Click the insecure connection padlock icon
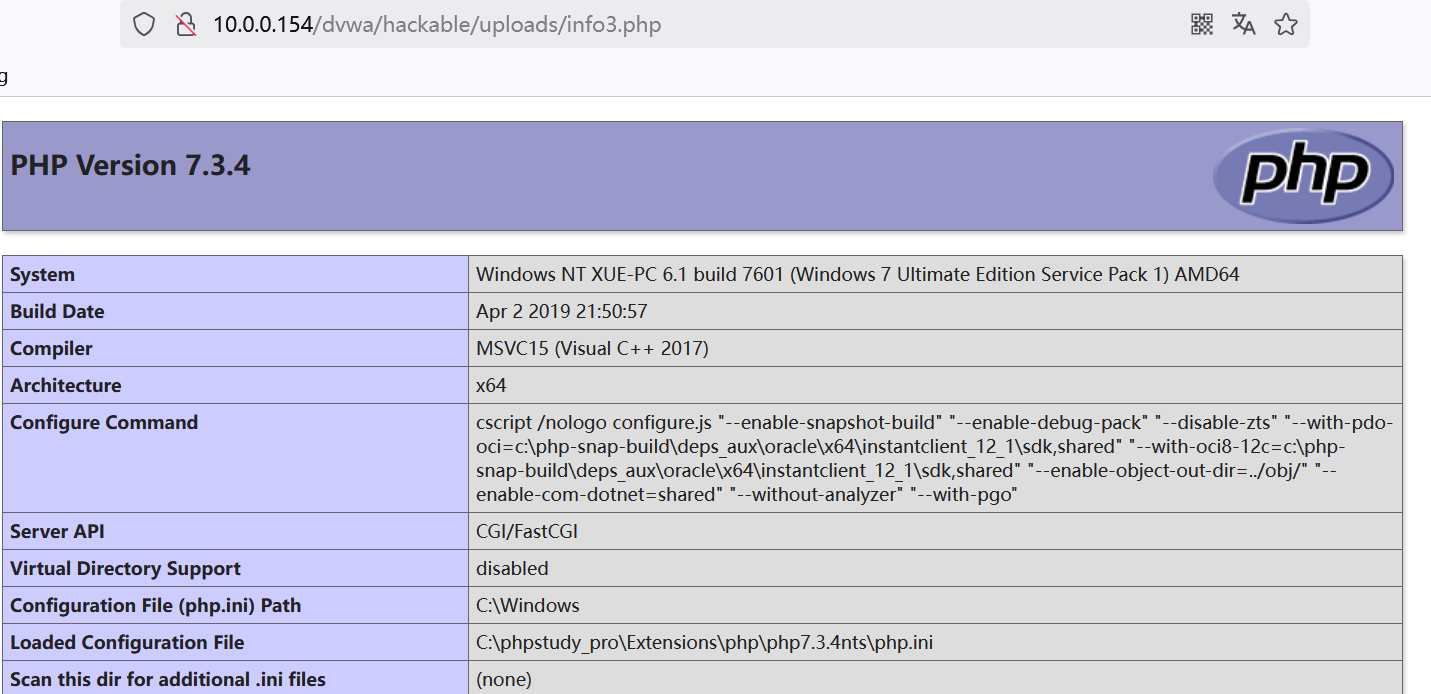The height and width of the screenshot is (694, 1431). tap(185, 25)
